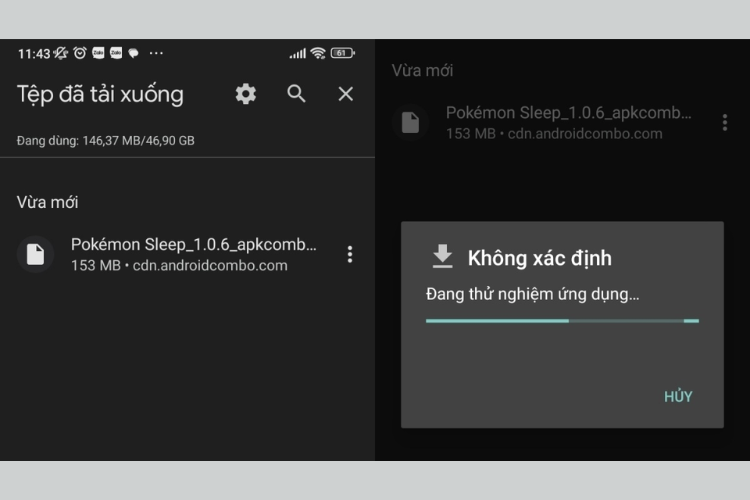Tap dimmed Pokémon Sleep file name in right screen
The width and height of the screenshot is (750, 500).
pos(569,113)
